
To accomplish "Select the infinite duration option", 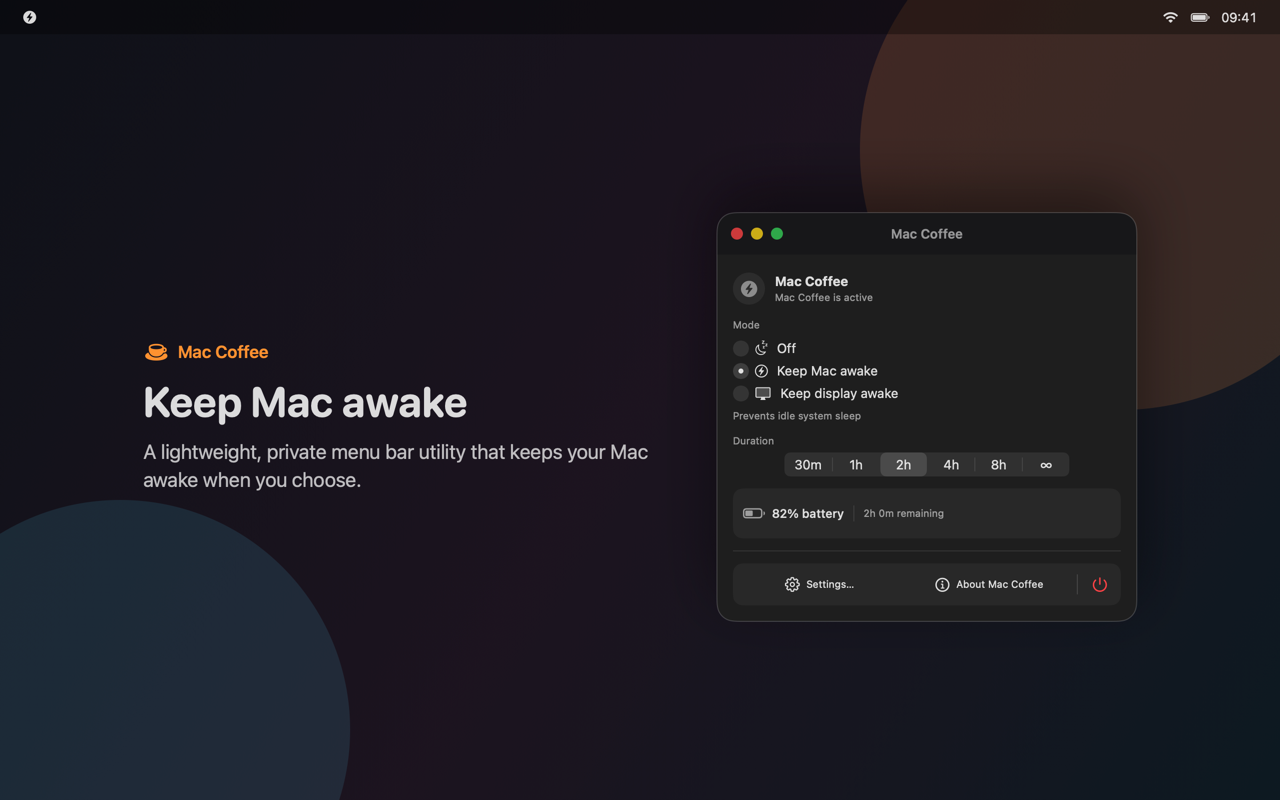I will pos(1046,465).
